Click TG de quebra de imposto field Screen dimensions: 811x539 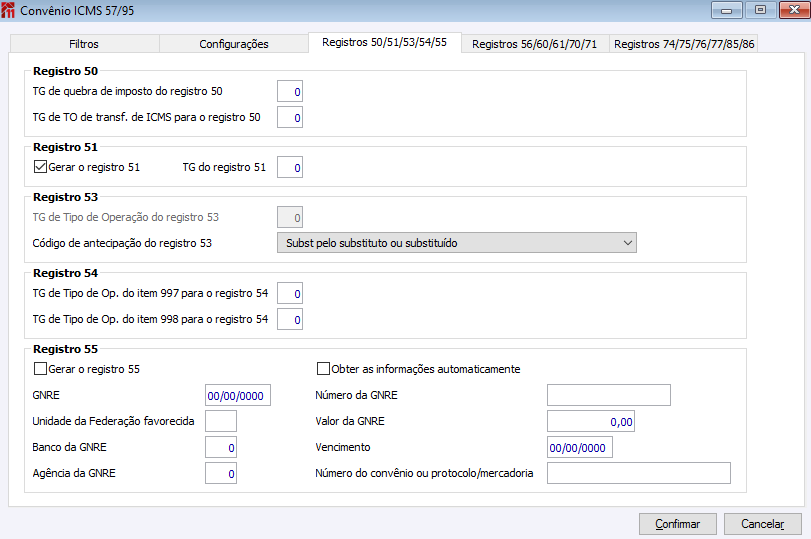tap(290, 92)
